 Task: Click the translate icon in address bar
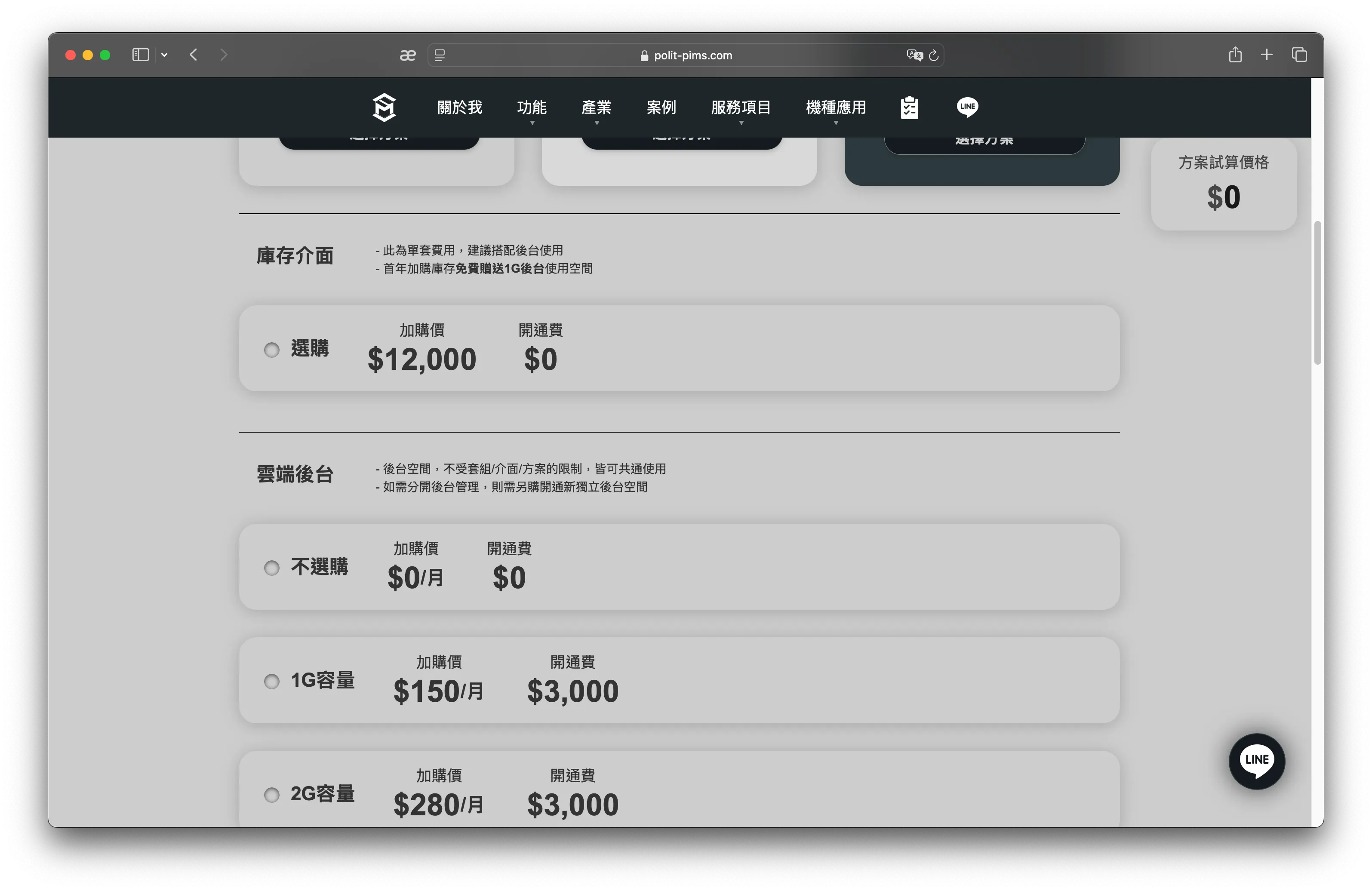[914, 55]
